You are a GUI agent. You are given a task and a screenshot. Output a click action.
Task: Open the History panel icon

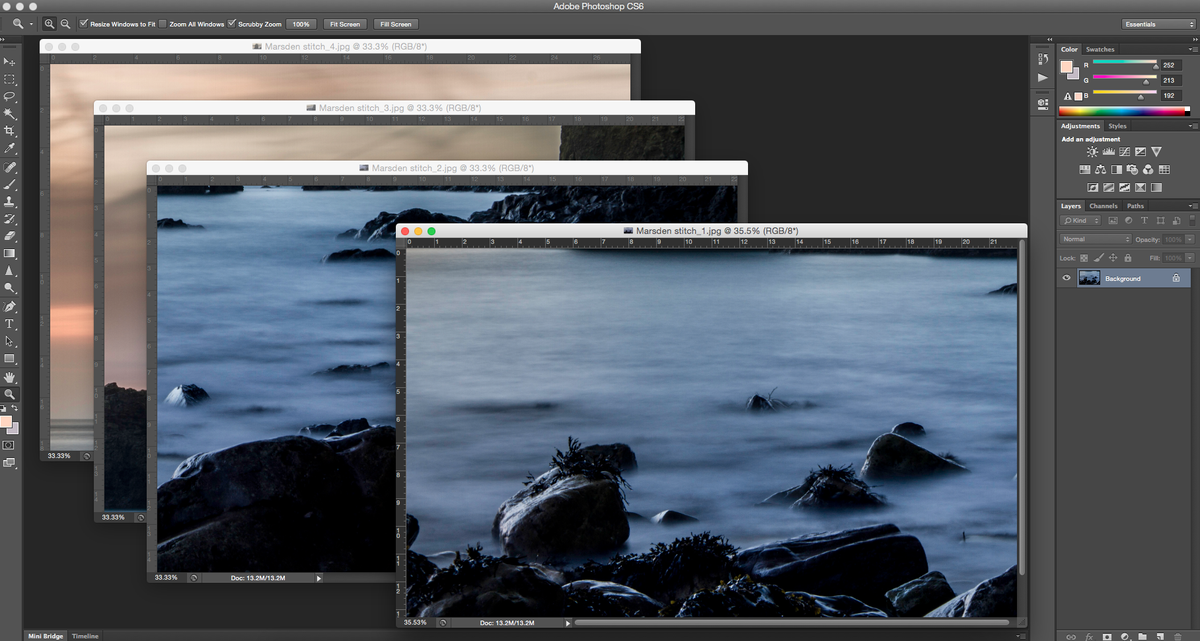(x=1042, y=61)
